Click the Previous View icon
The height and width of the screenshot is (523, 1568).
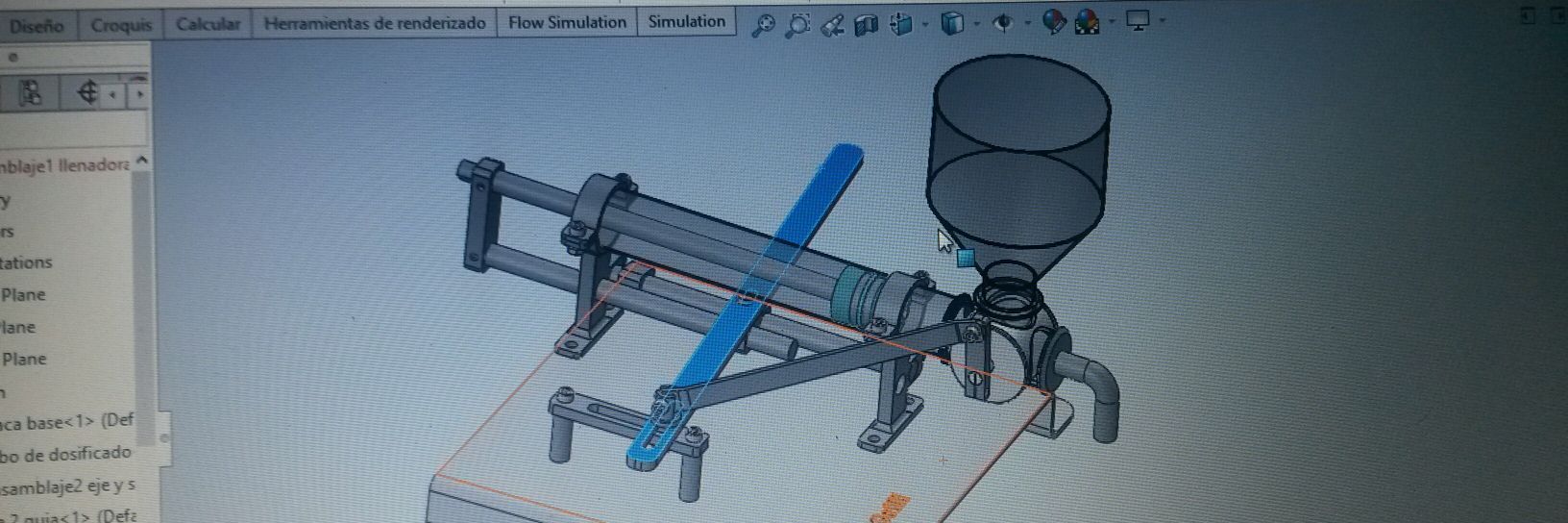click(x=833, y=26)
